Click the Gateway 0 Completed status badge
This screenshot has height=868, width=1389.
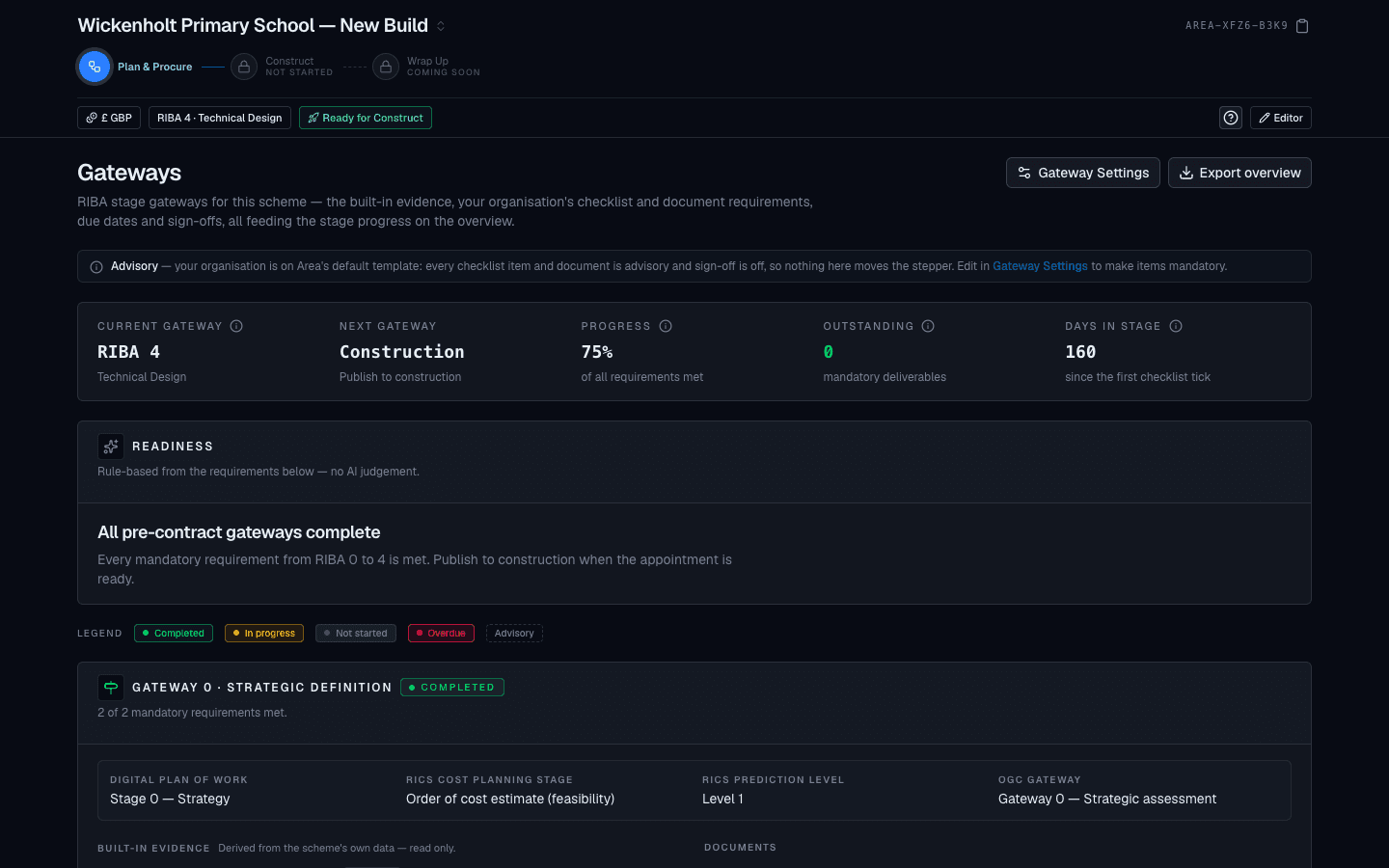(452, 688)
